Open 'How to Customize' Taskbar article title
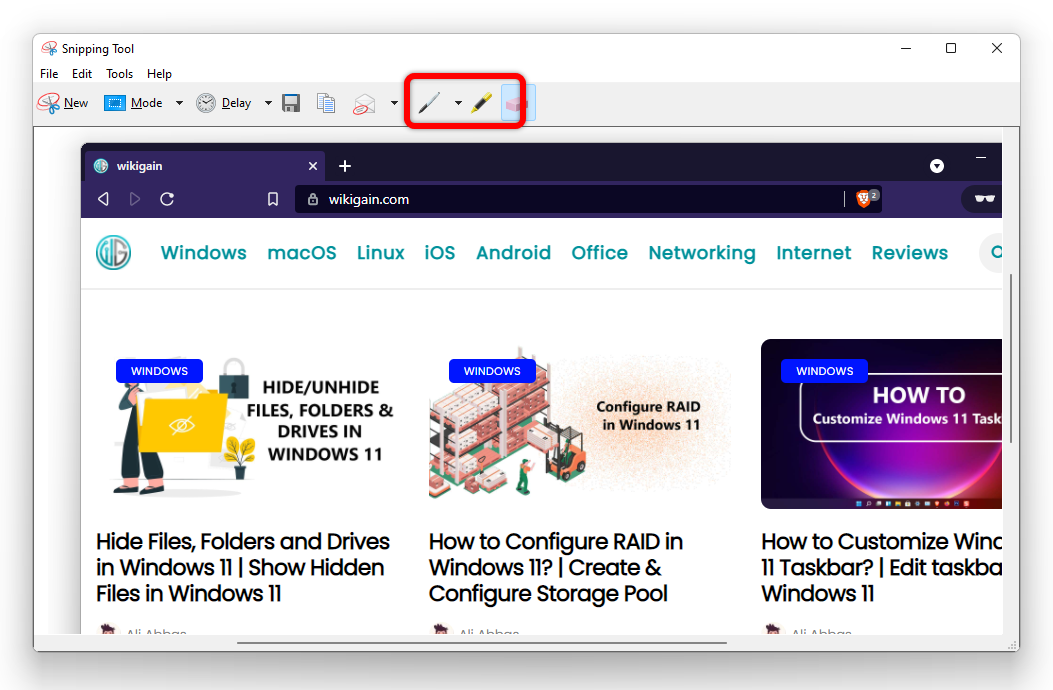Screen dimensions: 1053x690 (x=881, y=568)
